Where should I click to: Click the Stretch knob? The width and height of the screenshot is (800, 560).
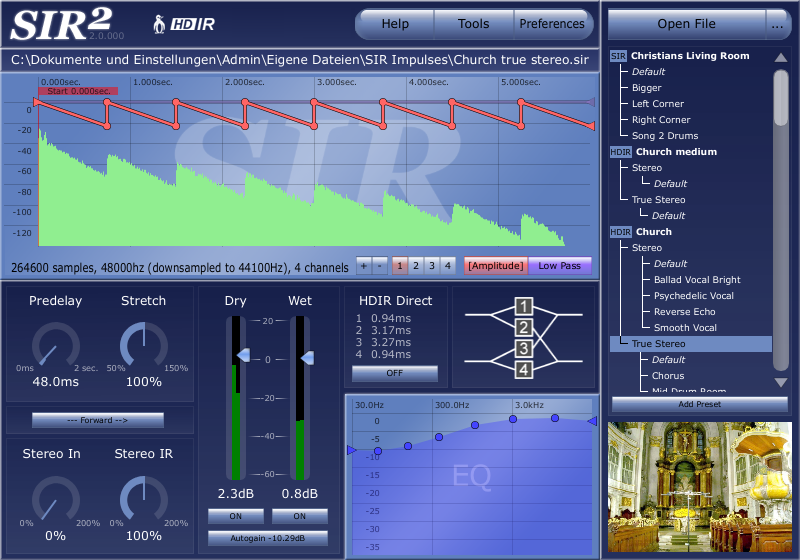point(144,345)
